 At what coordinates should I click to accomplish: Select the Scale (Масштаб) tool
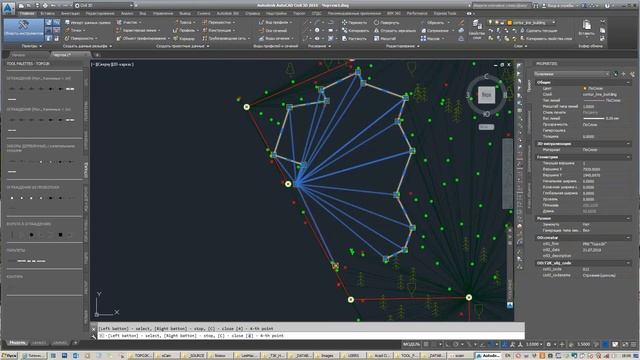pyautogui.click(x=384, y=38)
